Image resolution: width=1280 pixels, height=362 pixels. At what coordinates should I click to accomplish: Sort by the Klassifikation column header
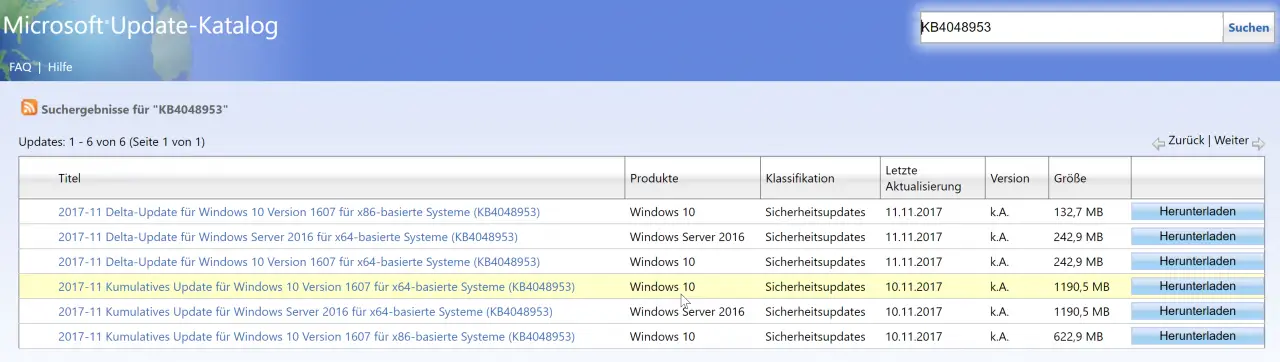[x=800, y=179]
